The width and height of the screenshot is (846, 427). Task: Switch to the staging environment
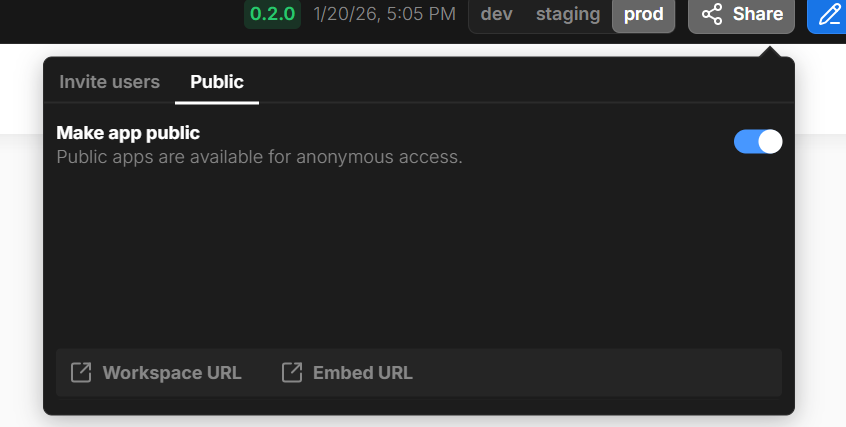tap(568, 15)
